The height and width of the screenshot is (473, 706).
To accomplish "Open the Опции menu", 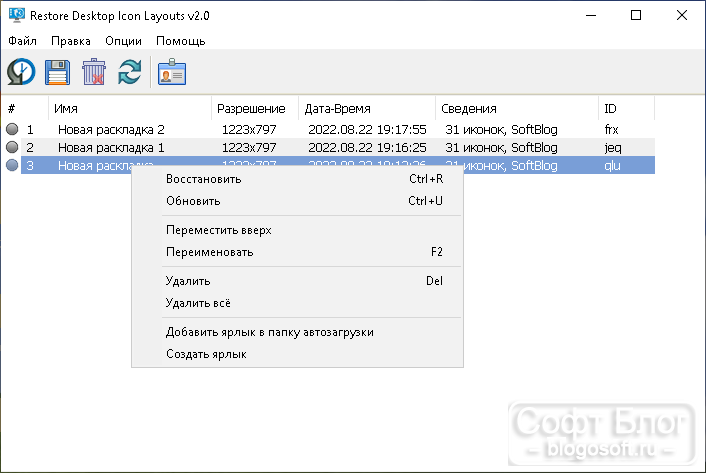I will point(123,41).
